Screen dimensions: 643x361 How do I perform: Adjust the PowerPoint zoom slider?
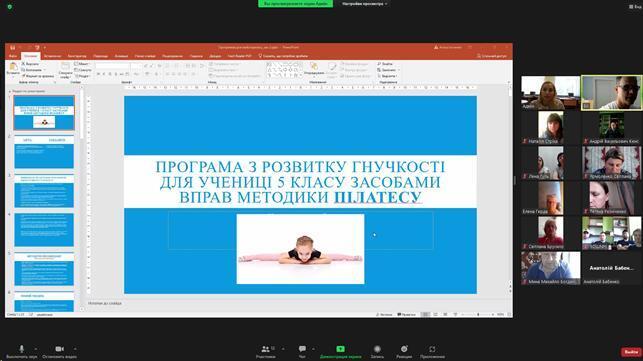(x=478, y=314)
